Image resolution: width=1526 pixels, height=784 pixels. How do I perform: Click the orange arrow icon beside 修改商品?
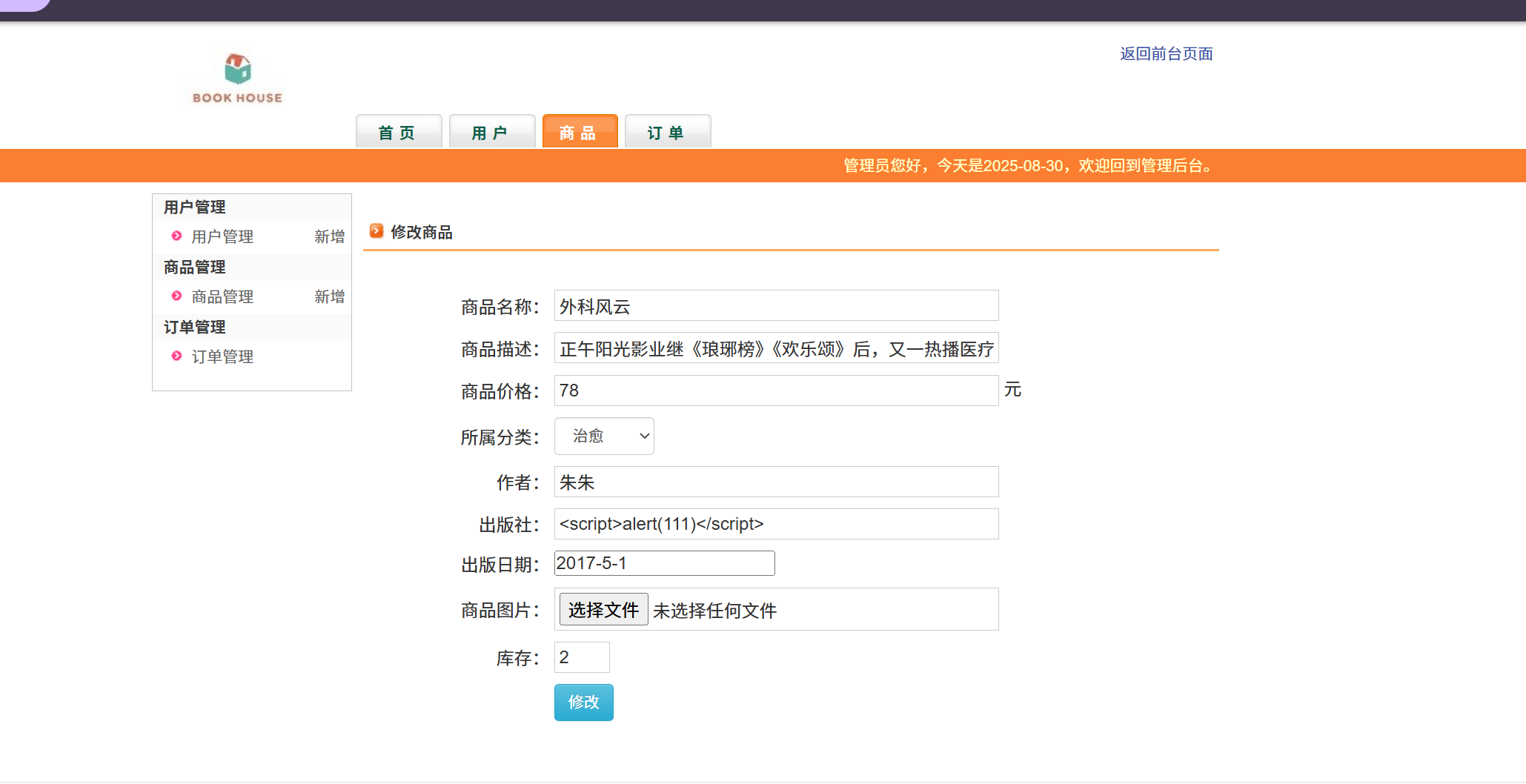pos(376,231)
